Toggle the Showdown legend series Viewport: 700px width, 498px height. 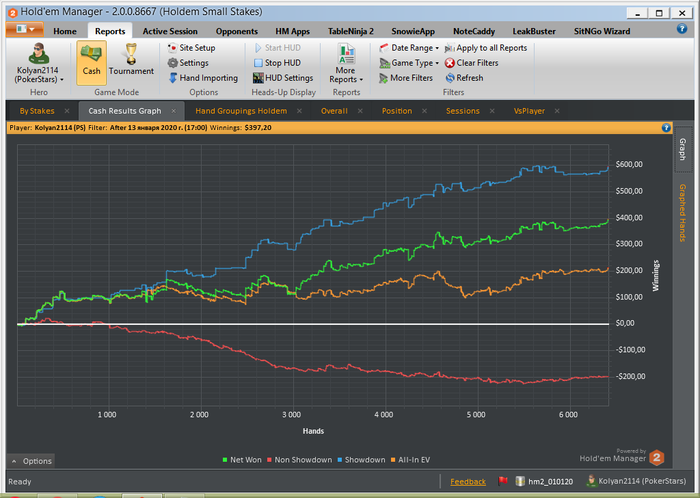coord(361,460)
